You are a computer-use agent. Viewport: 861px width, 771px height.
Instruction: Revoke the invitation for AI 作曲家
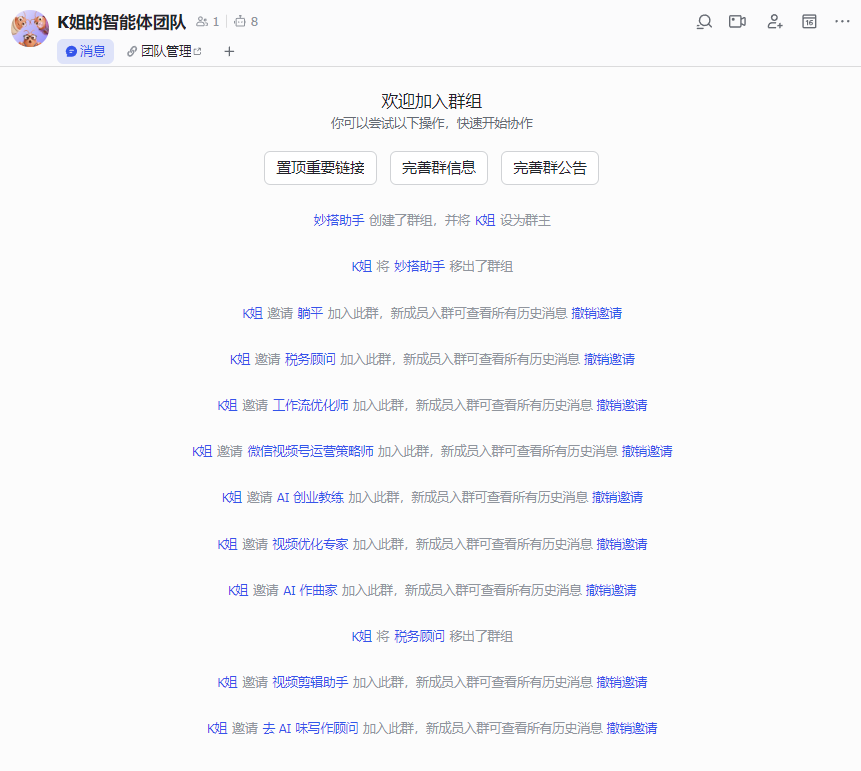pyautogui.click(x=611, y=590)
